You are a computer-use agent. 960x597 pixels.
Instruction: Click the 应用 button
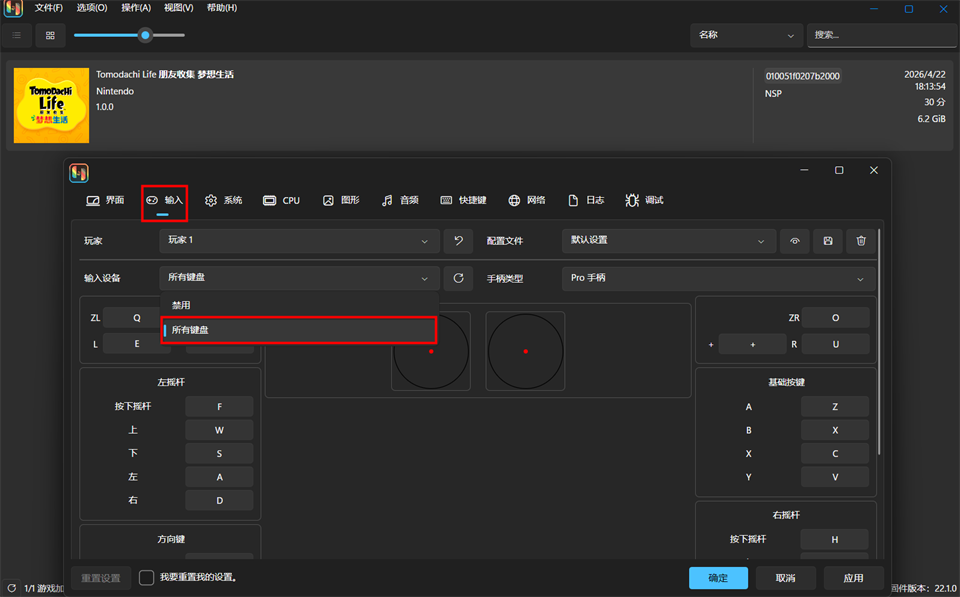(853, 578)
